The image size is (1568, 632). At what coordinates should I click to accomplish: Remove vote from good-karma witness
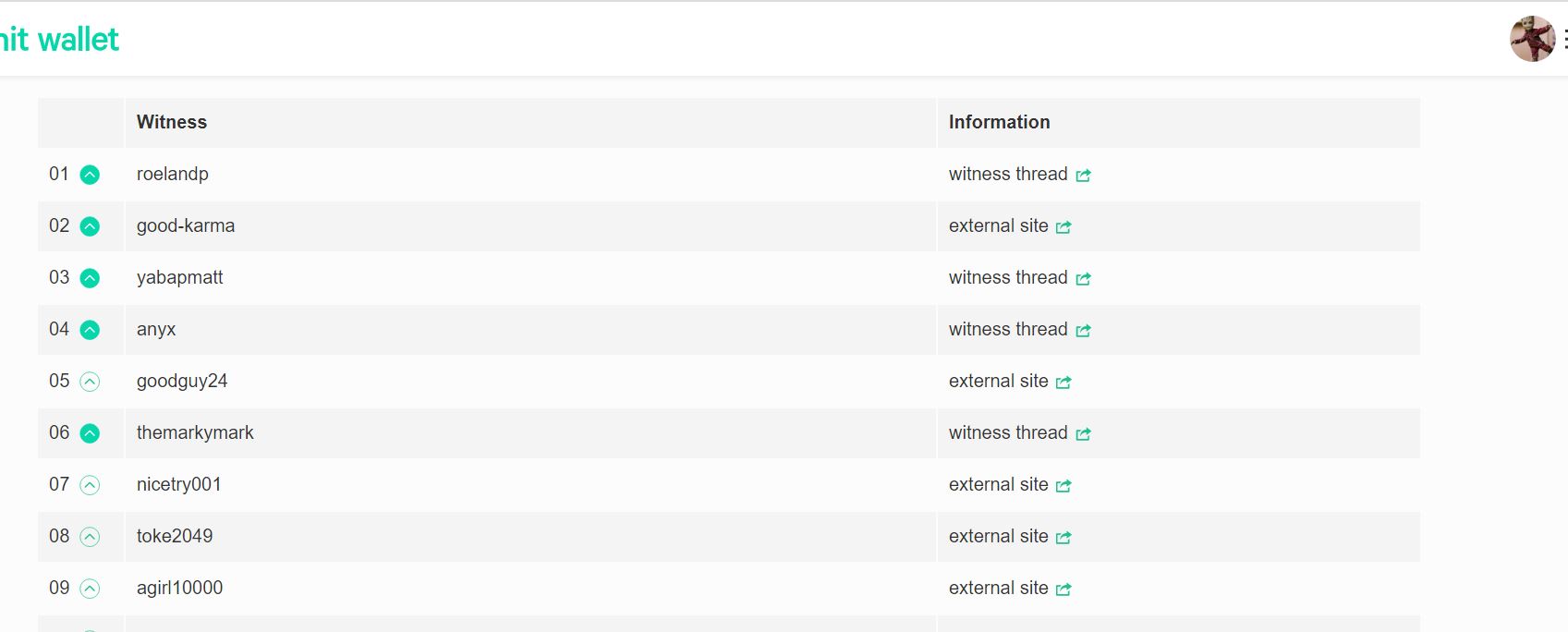90,226
